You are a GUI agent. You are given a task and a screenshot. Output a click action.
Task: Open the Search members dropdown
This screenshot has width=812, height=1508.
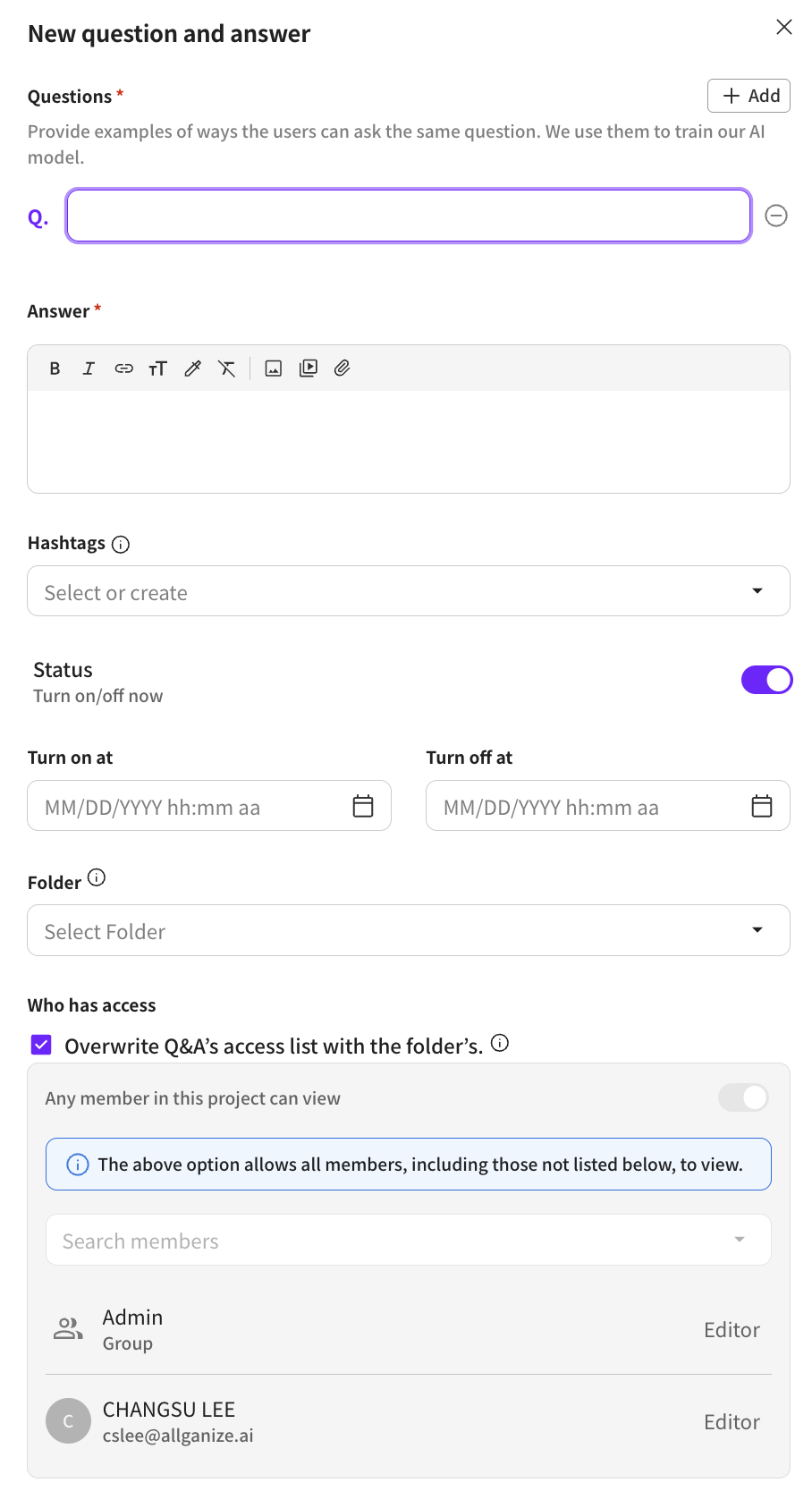tap(408, 1240)
